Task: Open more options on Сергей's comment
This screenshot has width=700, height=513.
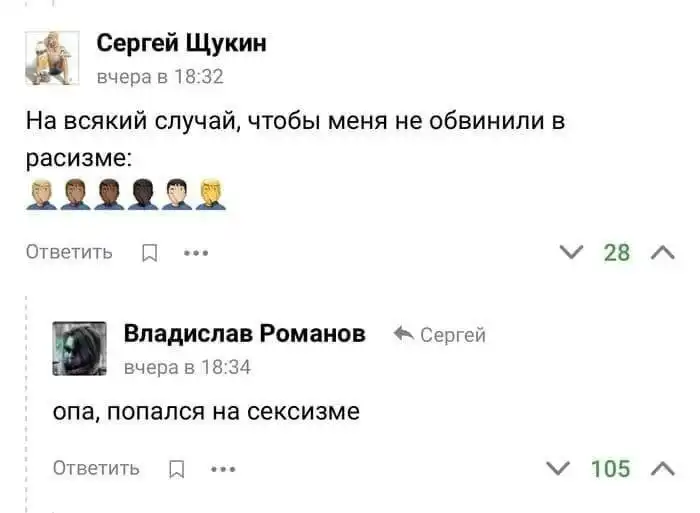Action: coord(196,253)
